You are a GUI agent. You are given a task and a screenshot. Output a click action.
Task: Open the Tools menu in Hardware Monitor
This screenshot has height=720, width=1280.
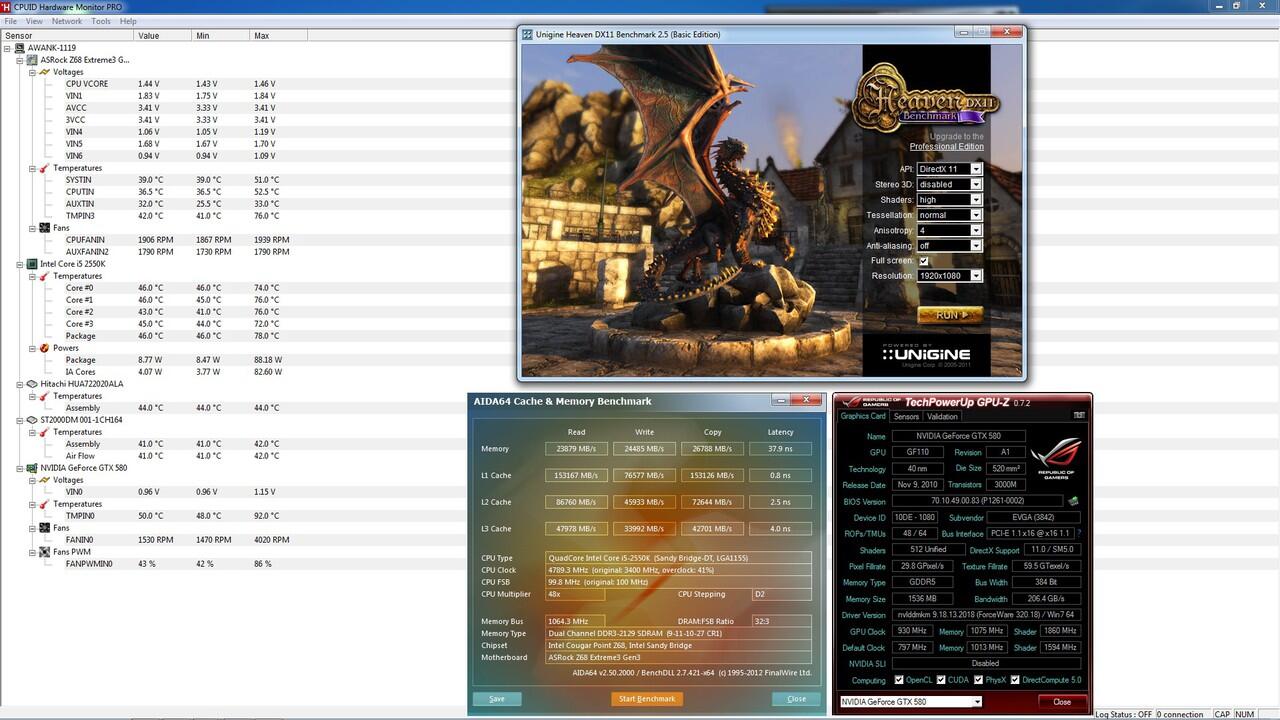coord(101,21)
